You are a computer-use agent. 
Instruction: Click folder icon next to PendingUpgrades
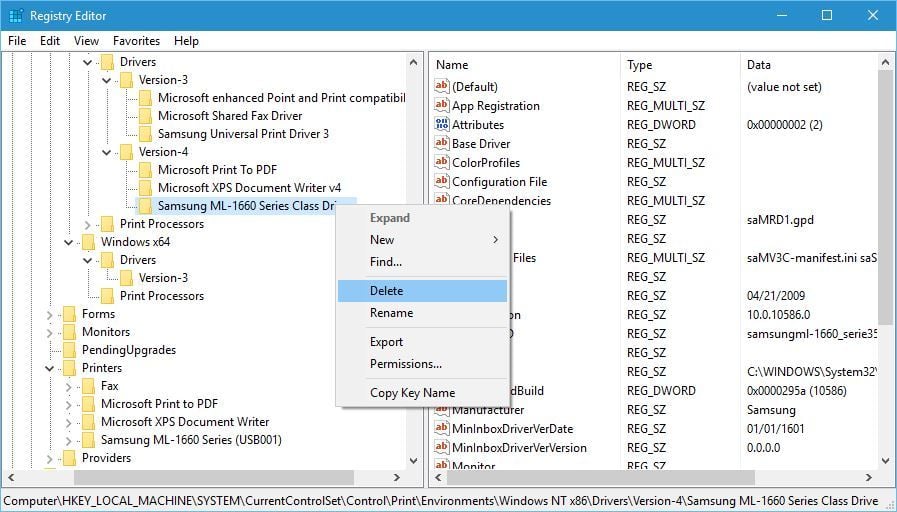[69, 350]
